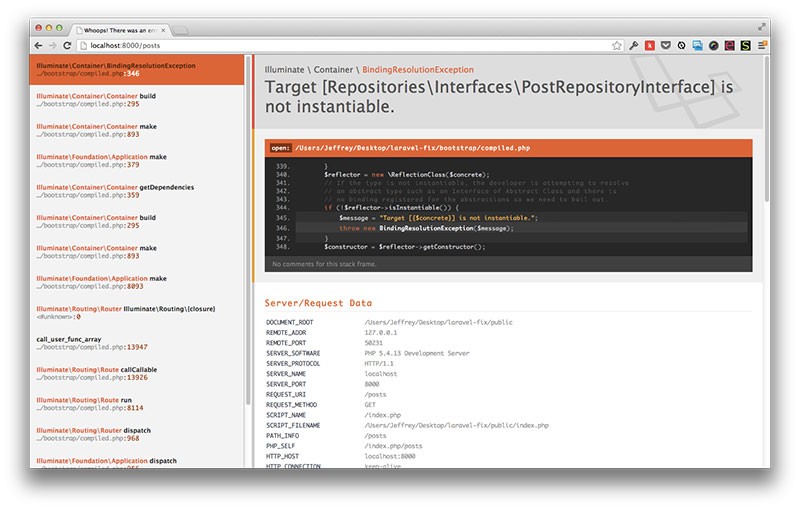This screenshot has height=509, width=800.
Task: Open the Pocket extension icon
Action: pyautogui.click(x=666, y=45)
